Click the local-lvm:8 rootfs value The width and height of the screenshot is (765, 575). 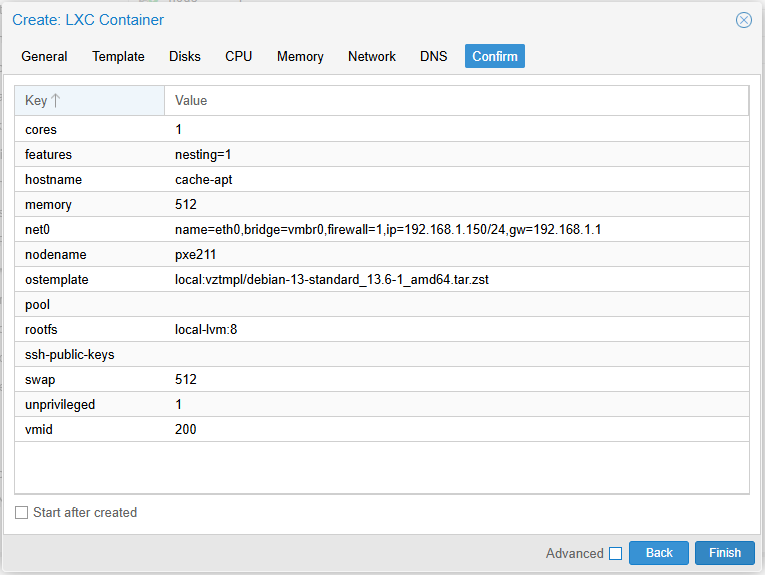[206, 330]
